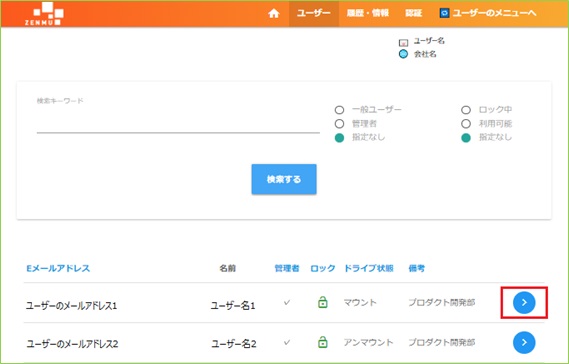
Task: Click the blue icon beside ユーザーのメニューへ
Action: pos(444,13)
